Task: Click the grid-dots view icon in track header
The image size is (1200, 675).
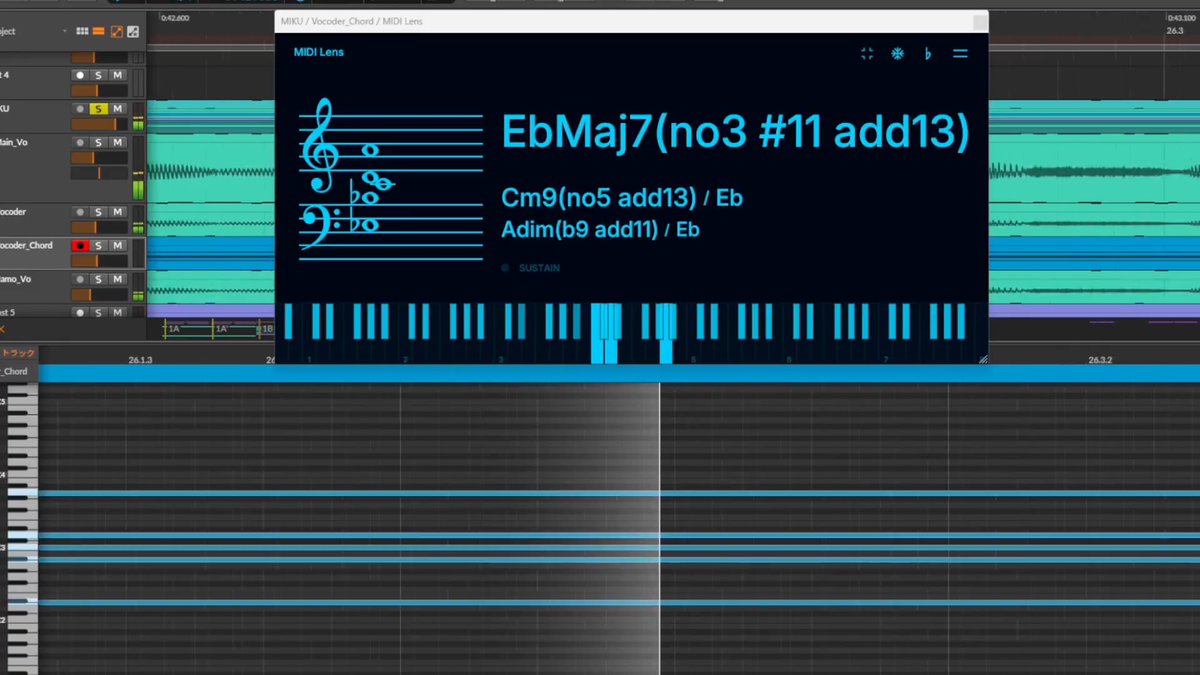Action: (81, 32)
